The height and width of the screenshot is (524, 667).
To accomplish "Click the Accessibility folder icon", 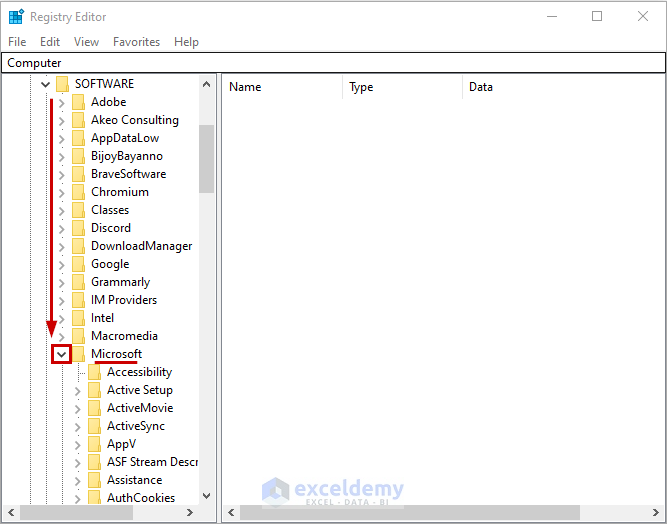I will point(94,372).
